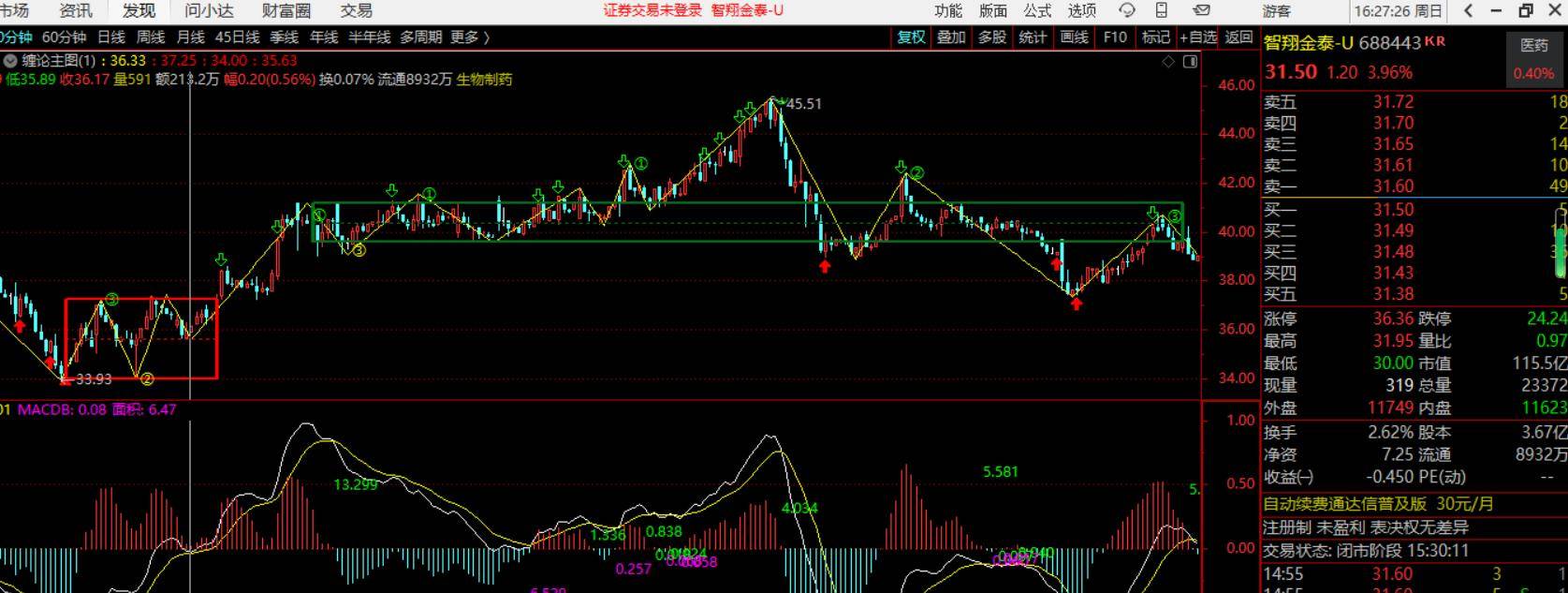Switch to the 发现 tab
The height and width of the screenshot is (593, 1568).
tap(139, 10)
